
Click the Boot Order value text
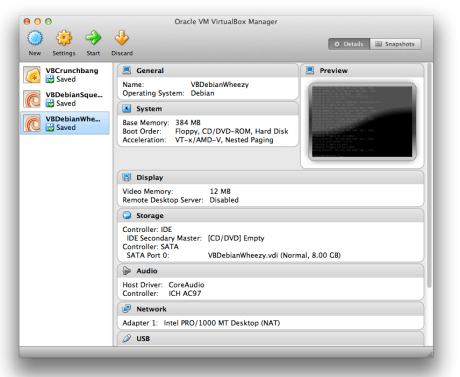tap(232, 131)
